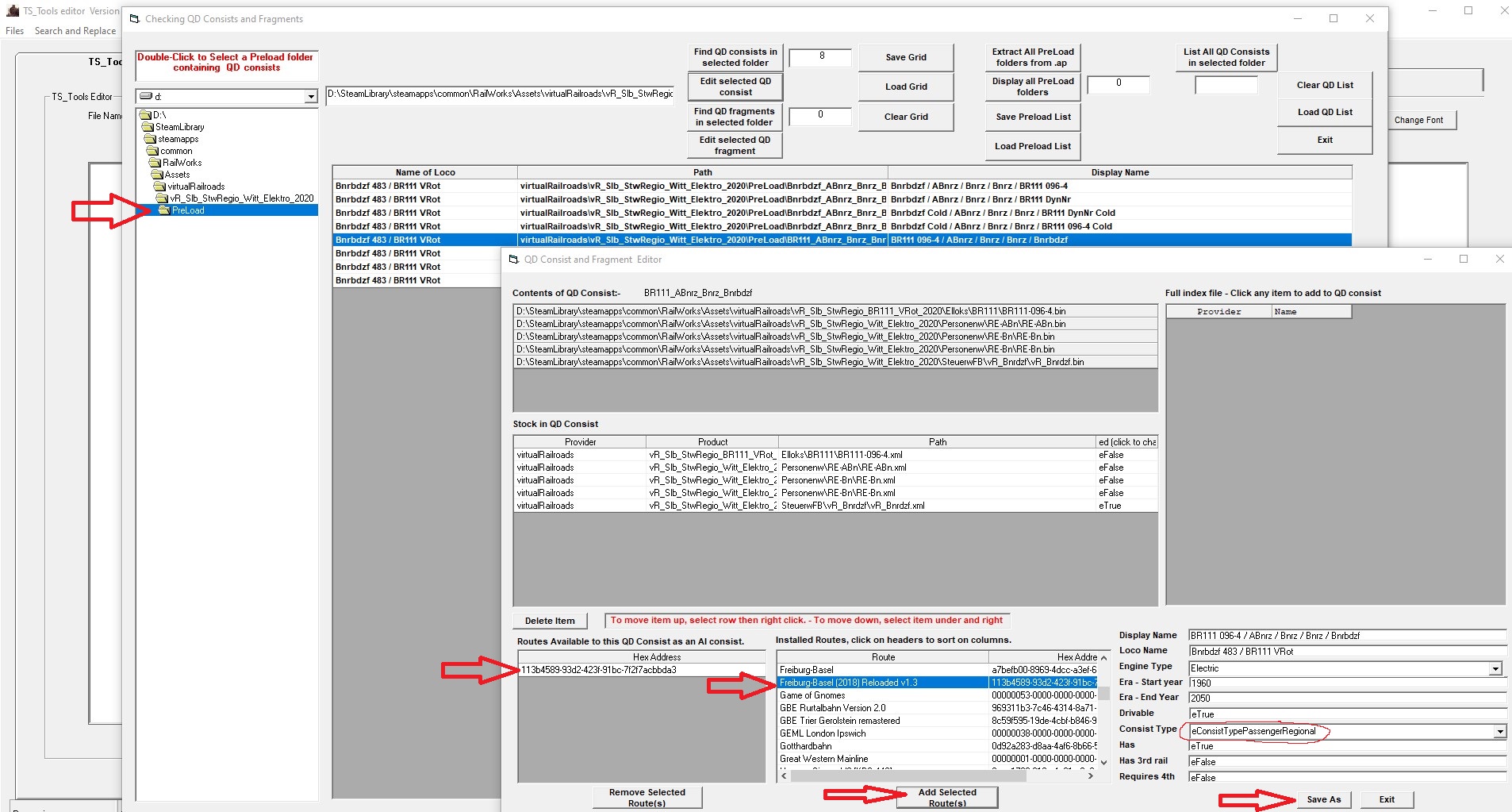Sort installed routes by Route header
1512x812 pixels.
pos(883,657)
